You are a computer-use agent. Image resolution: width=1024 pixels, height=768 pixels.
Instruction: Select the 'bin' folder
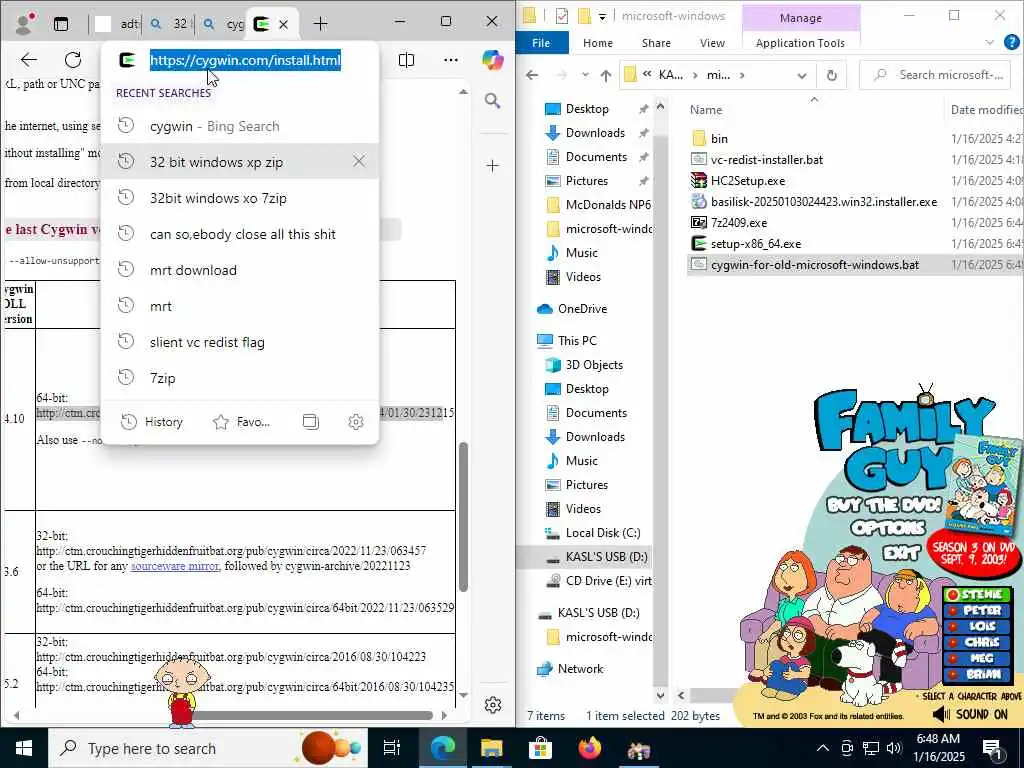click(x=719, y=138)
